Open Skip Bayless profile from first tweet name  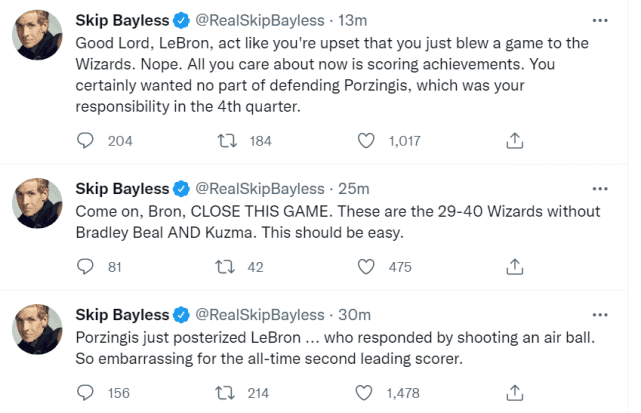[x=123, y=21]
